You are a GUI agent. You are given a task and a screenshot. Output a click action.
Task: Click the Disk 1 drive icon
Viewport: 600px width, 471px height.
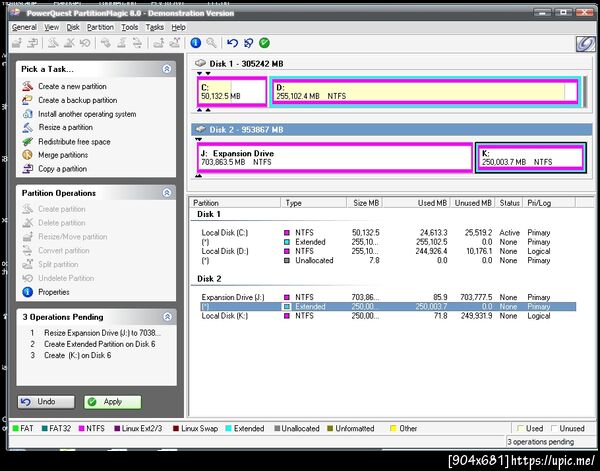[x=200, y=63]
